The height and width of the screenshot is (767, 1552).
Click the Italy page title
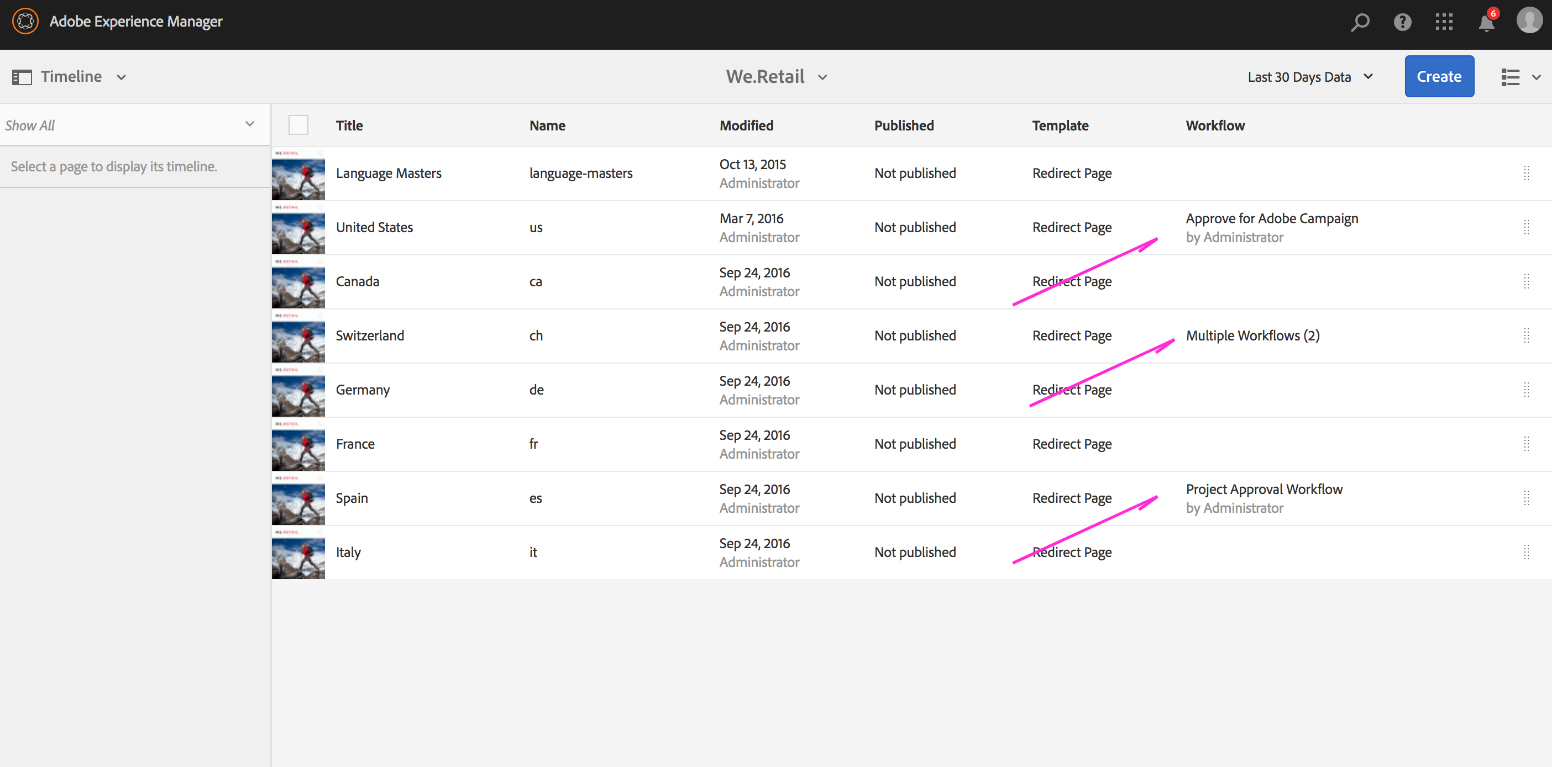pyautogui.click(x=348, y=552)
